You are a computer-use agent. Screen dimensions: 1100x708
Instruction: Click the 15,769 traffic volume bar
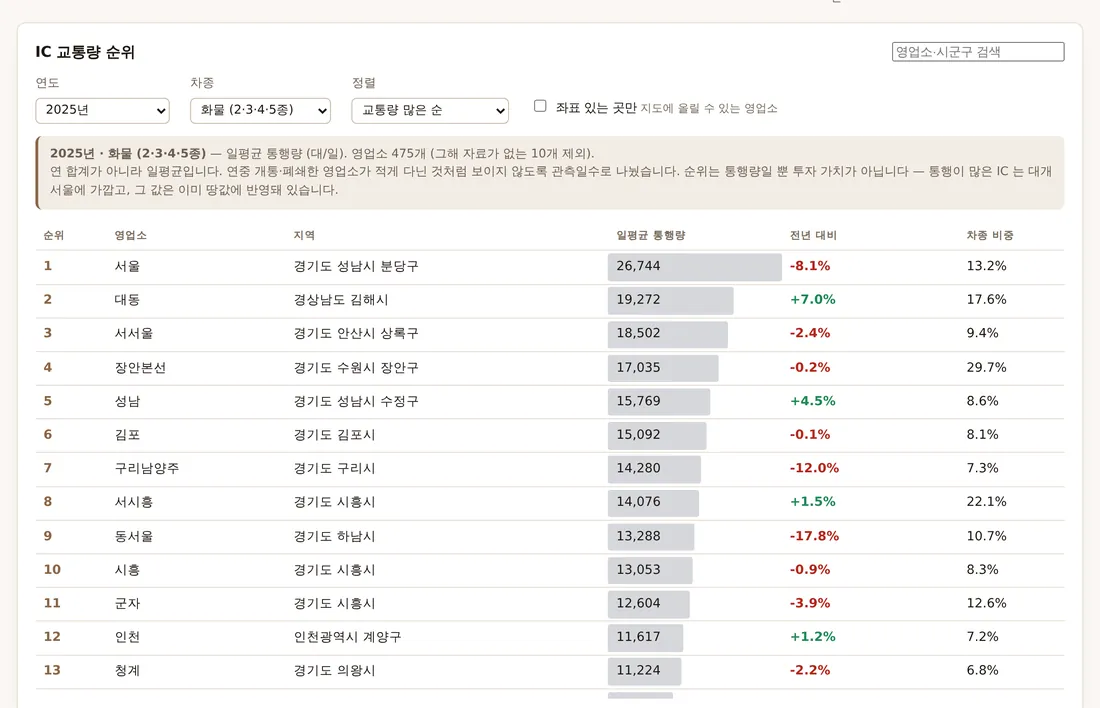point(659,401)
